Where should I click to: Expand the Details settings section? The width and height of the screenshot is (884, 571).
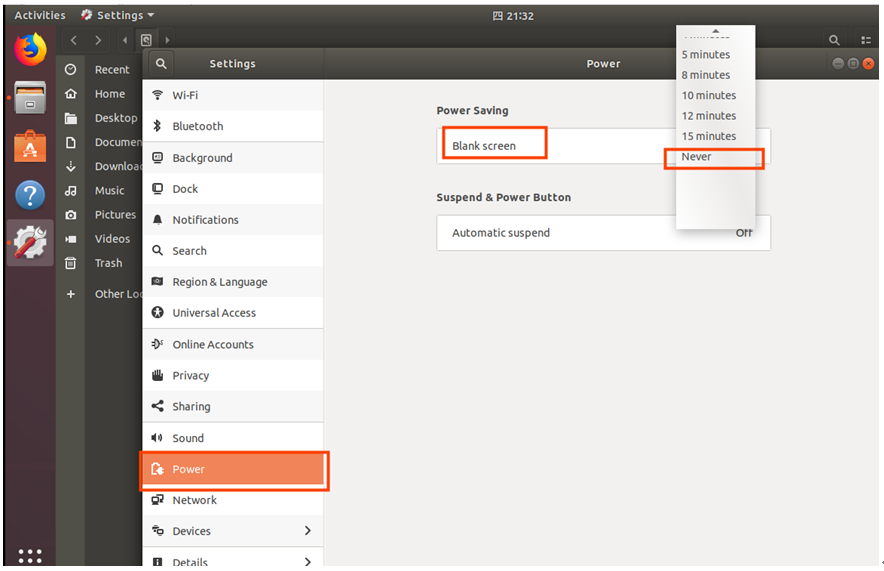tap(307, 561)
